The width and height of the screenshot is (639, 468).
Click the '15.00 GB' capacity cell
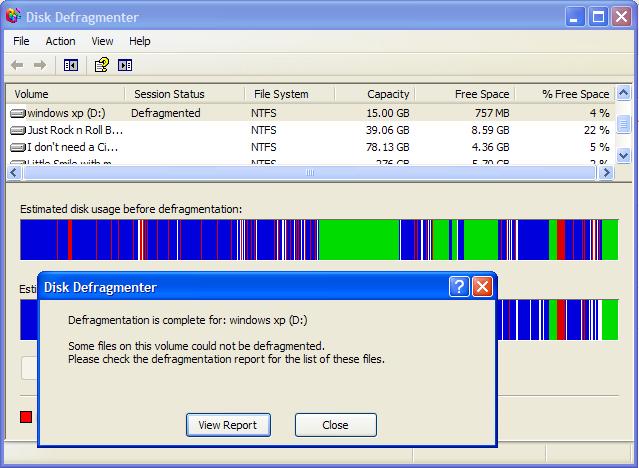click(388, 113)
